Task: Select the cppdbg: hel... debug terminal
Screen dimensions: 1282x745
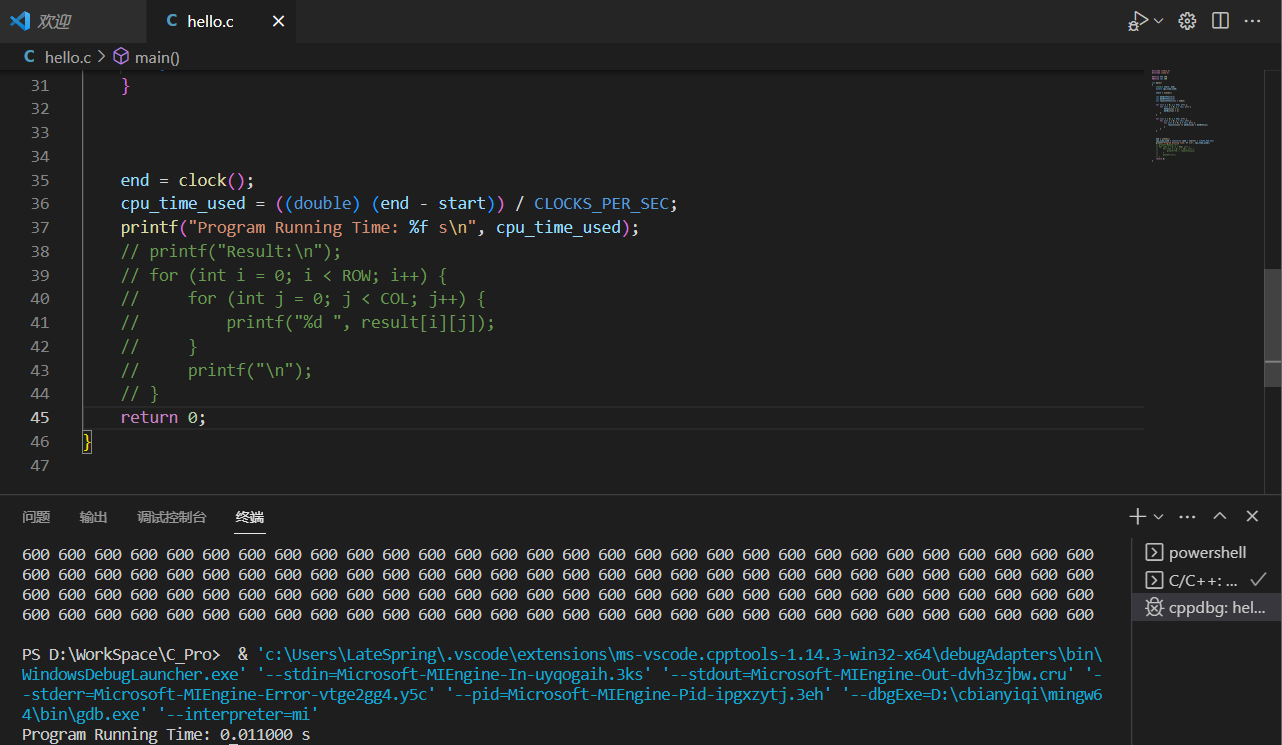Action: pyautogui.click(x=1207, y=607)
